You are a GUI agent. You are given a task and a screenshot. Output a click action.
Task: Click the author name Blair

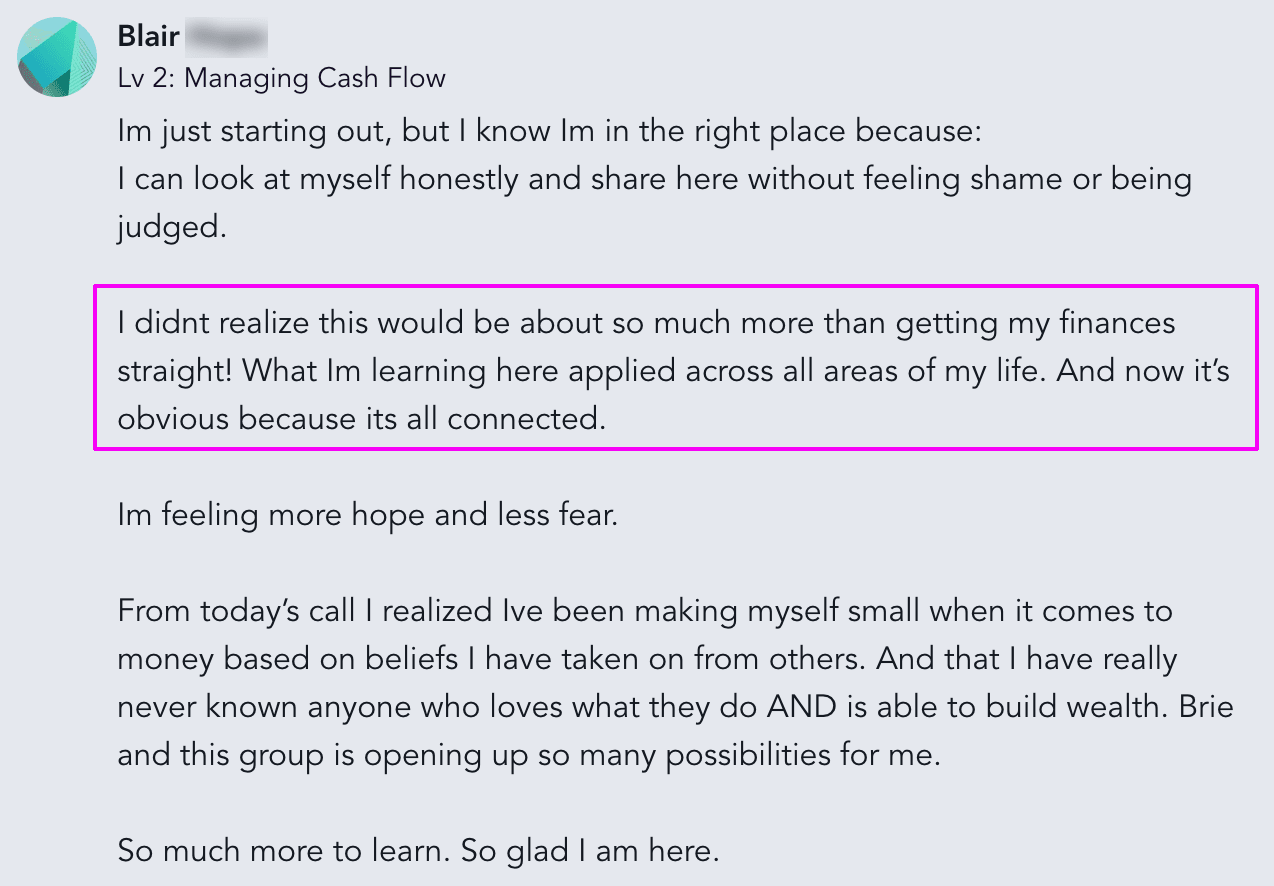click(148, 37)
